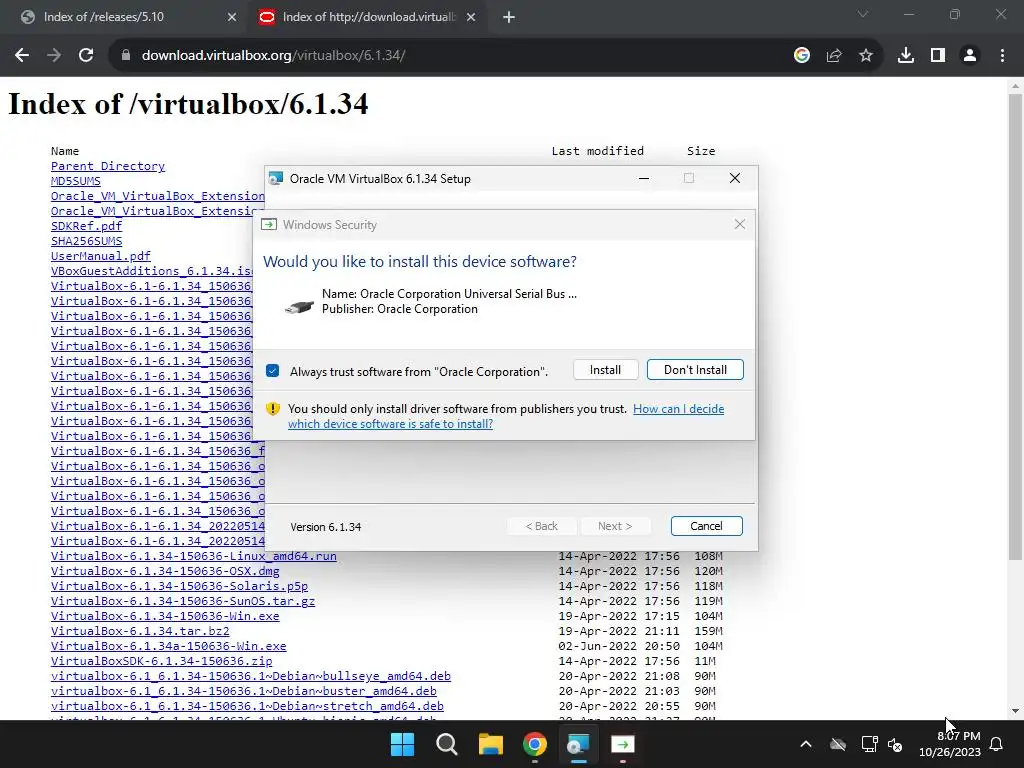The width and height of the screenshot is (1024, 768).
Task: Open the Parent Directory link
Action: click(108, 166)
